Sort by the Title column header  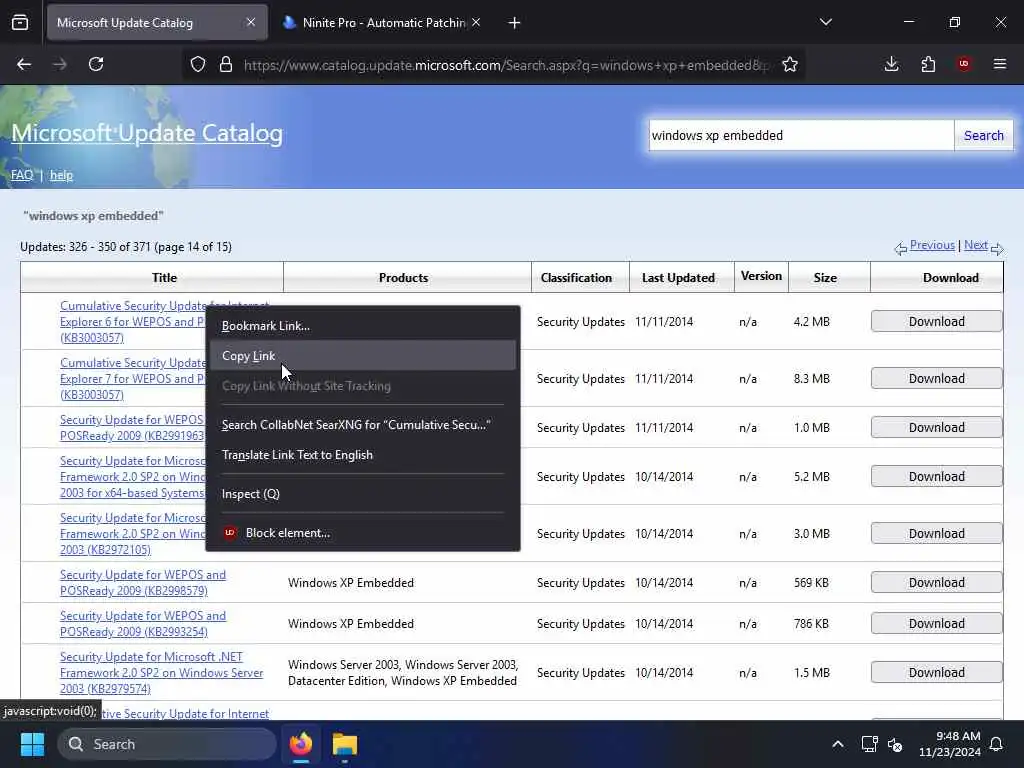click(x=165, y=278)
